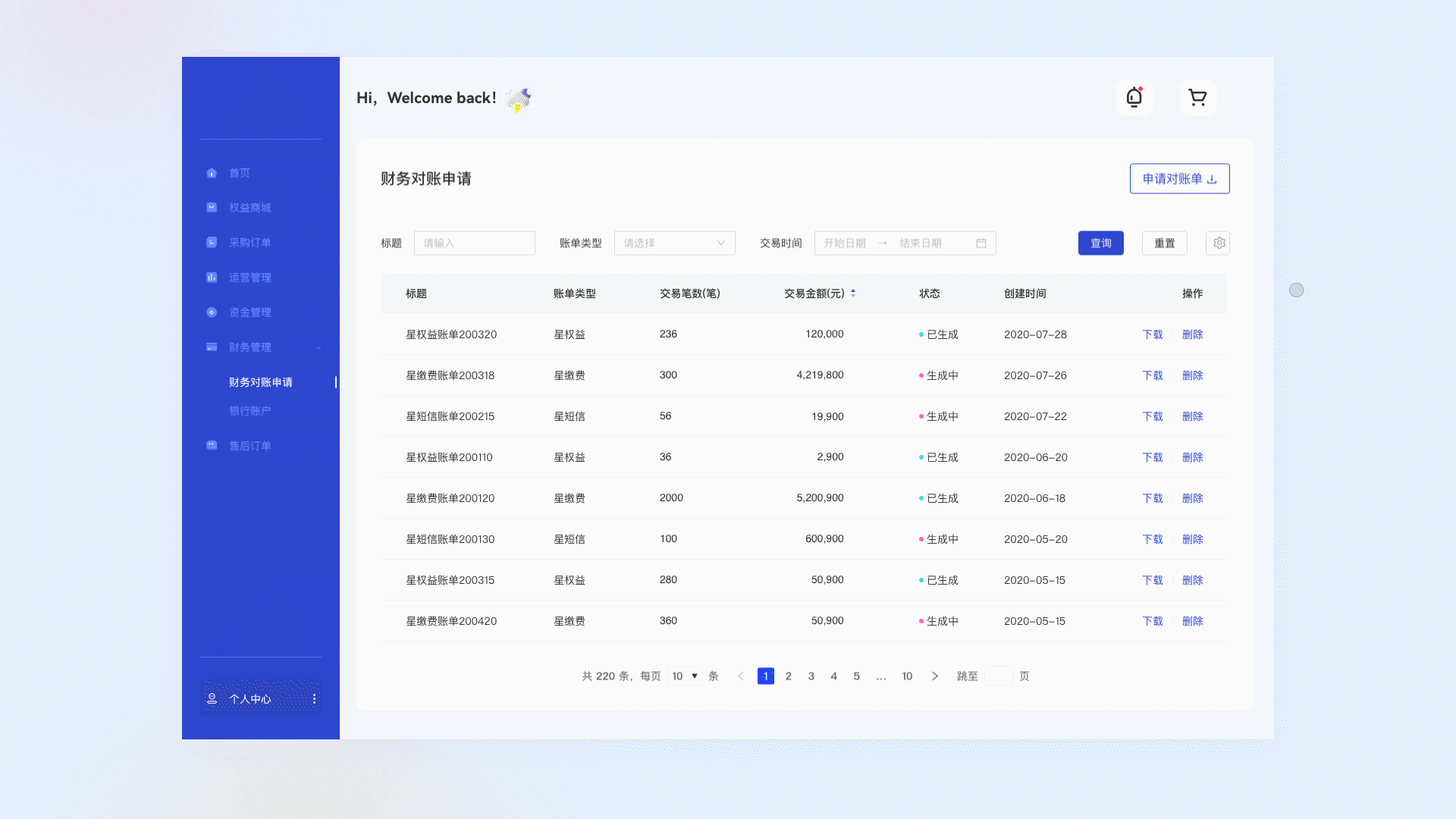Image resolution: width=1456 pixels, height=819 pixels.
Task: Click the 申请对账单 button
Action: 1179,179
